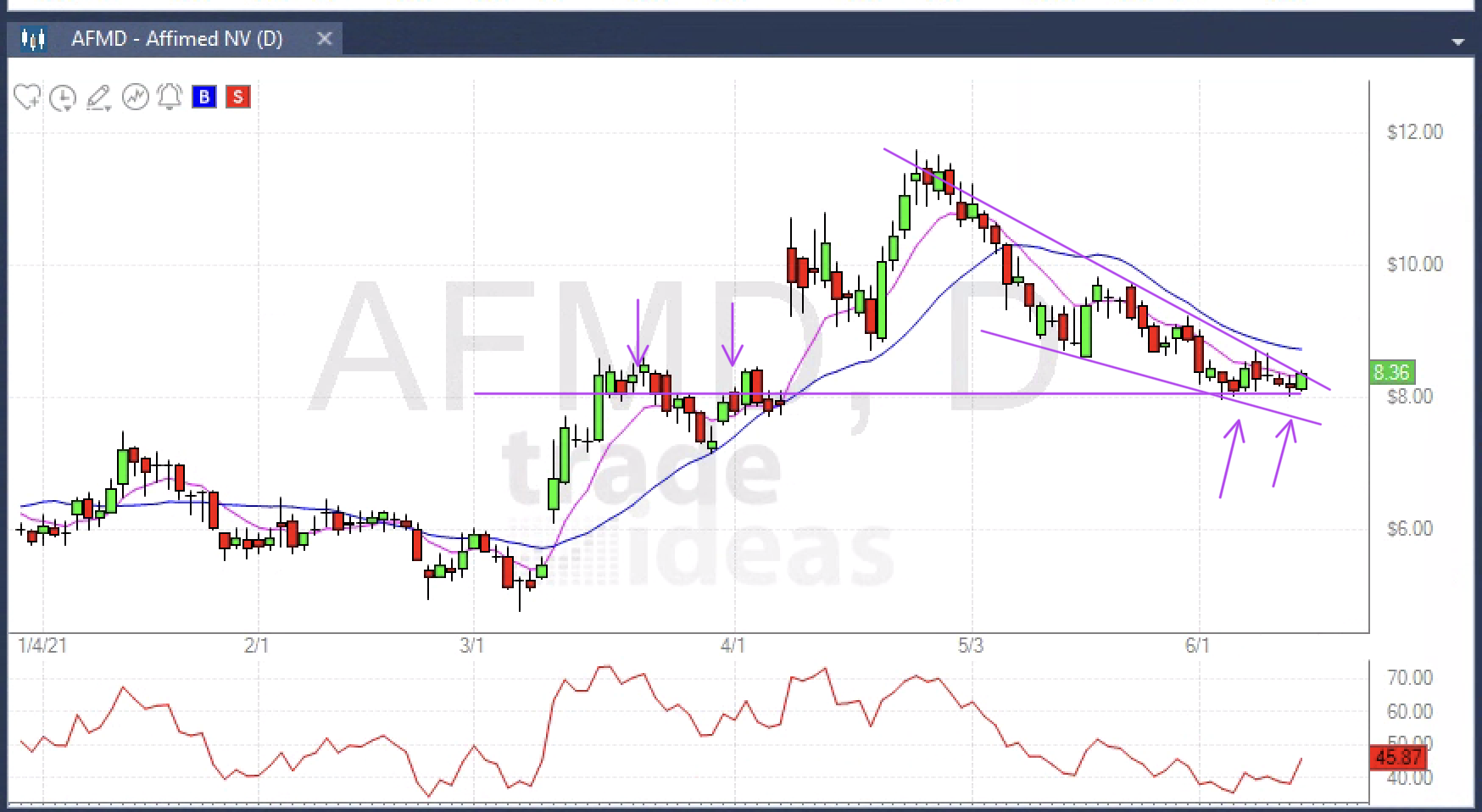Click the 6/1 date axis label

click(x=1197, y=646)
